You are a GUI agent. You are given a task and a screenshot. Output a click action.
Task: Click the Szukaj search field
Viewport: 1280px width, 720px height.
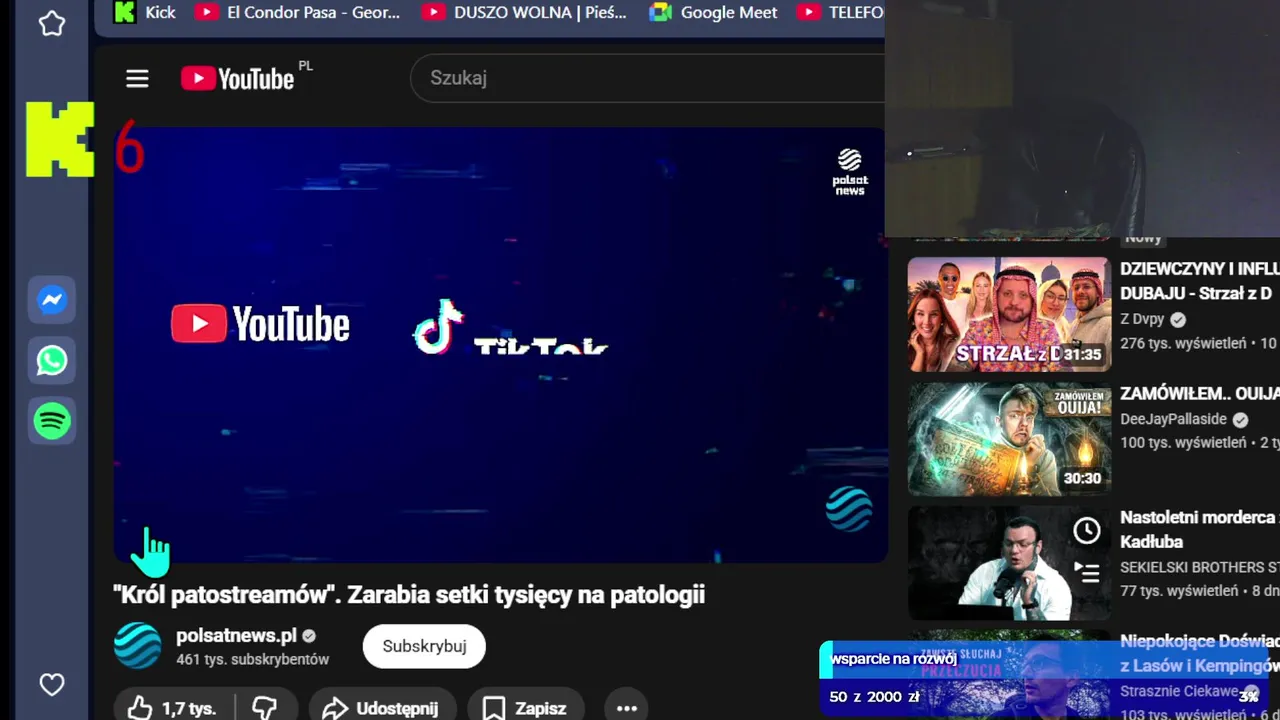click(x=647, y=78)
